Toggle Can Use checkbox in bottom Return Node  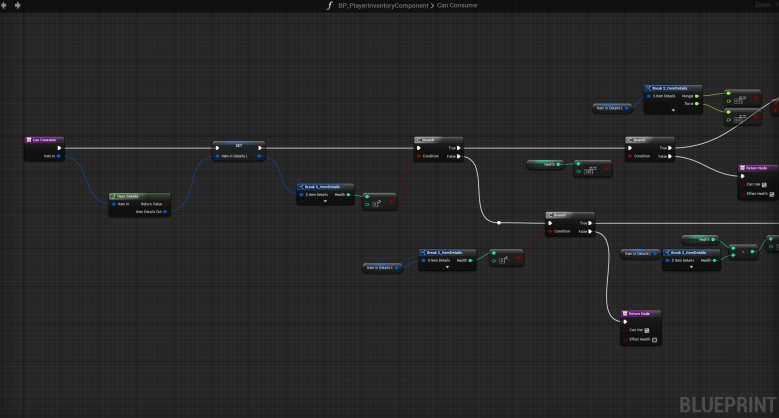pyautogui.click(x=647, y=330)
